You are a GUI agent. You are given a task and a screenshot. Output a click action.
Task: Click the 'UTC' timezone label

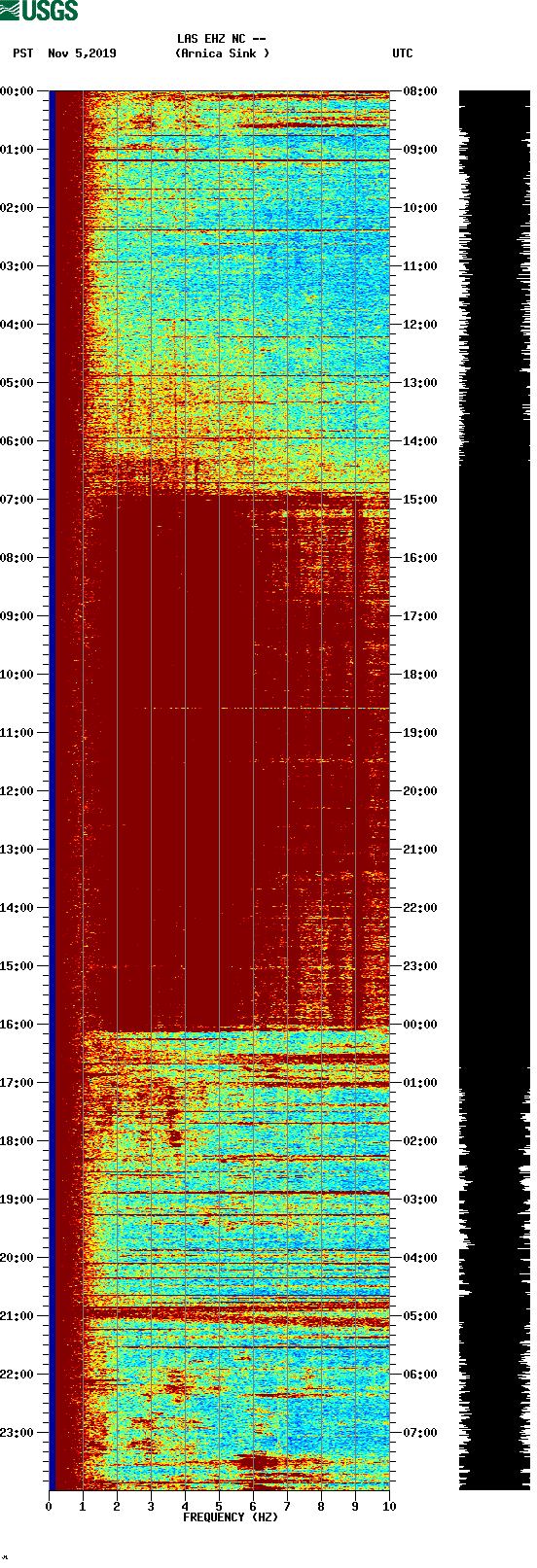[x=403, y=53]
